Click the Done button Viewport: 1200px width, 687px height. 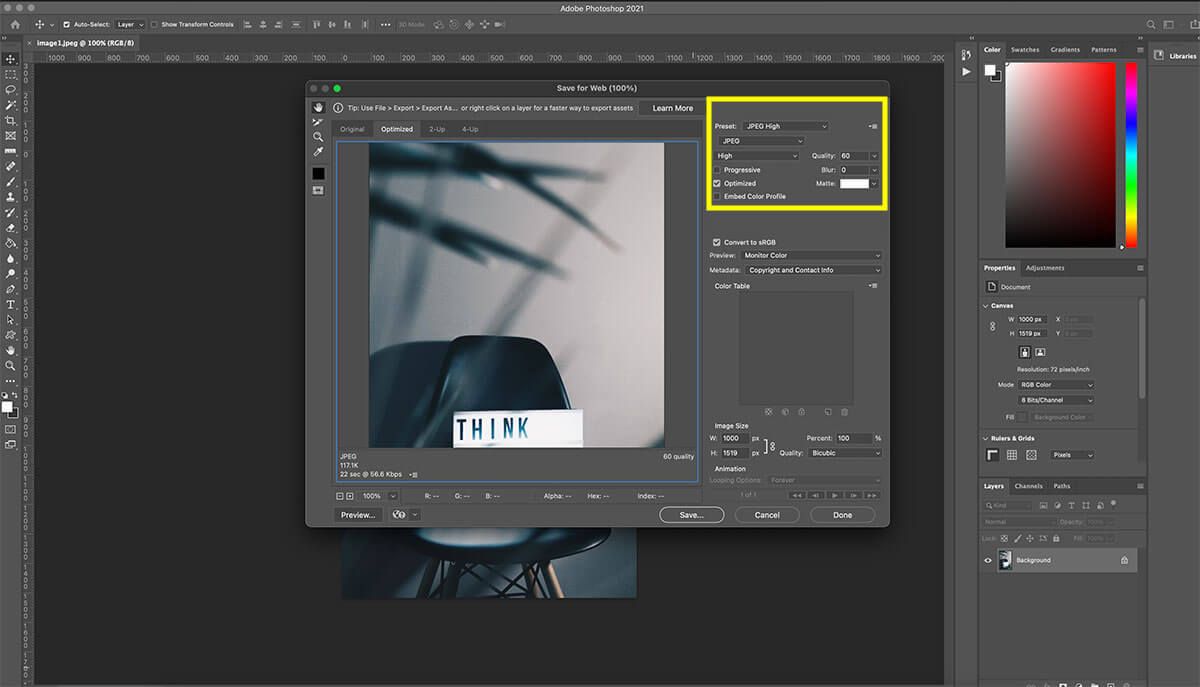pos(843,515)
